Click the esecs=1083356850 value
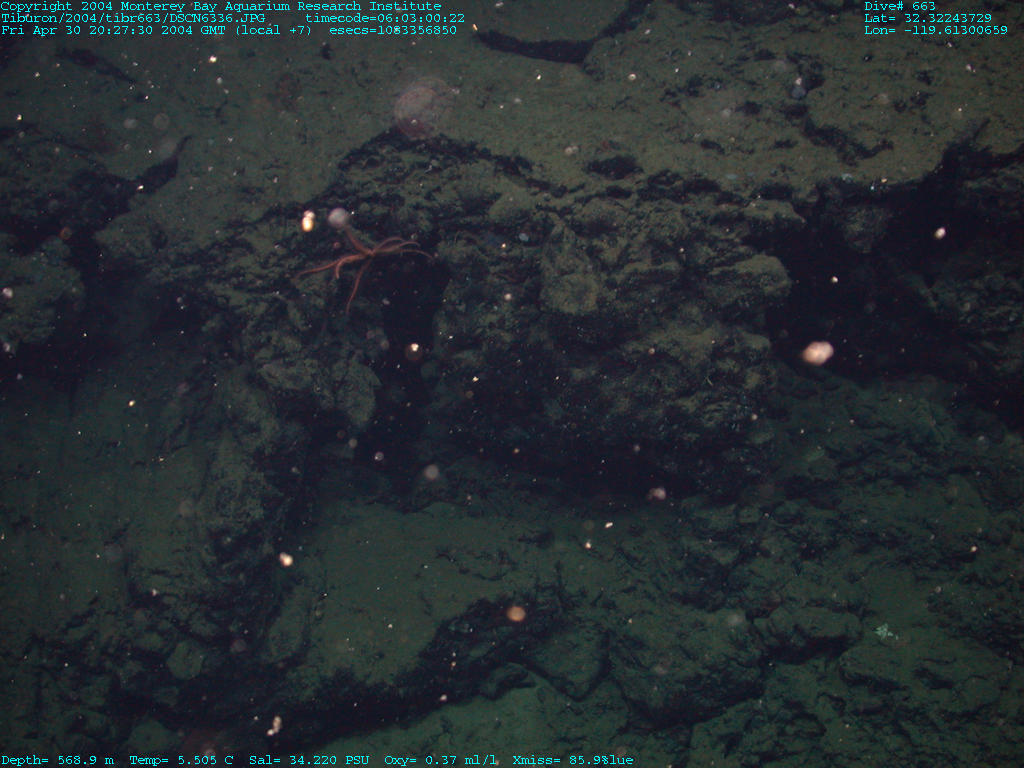This screenshot has height=768, width=1024. click(x=393, y=30)
